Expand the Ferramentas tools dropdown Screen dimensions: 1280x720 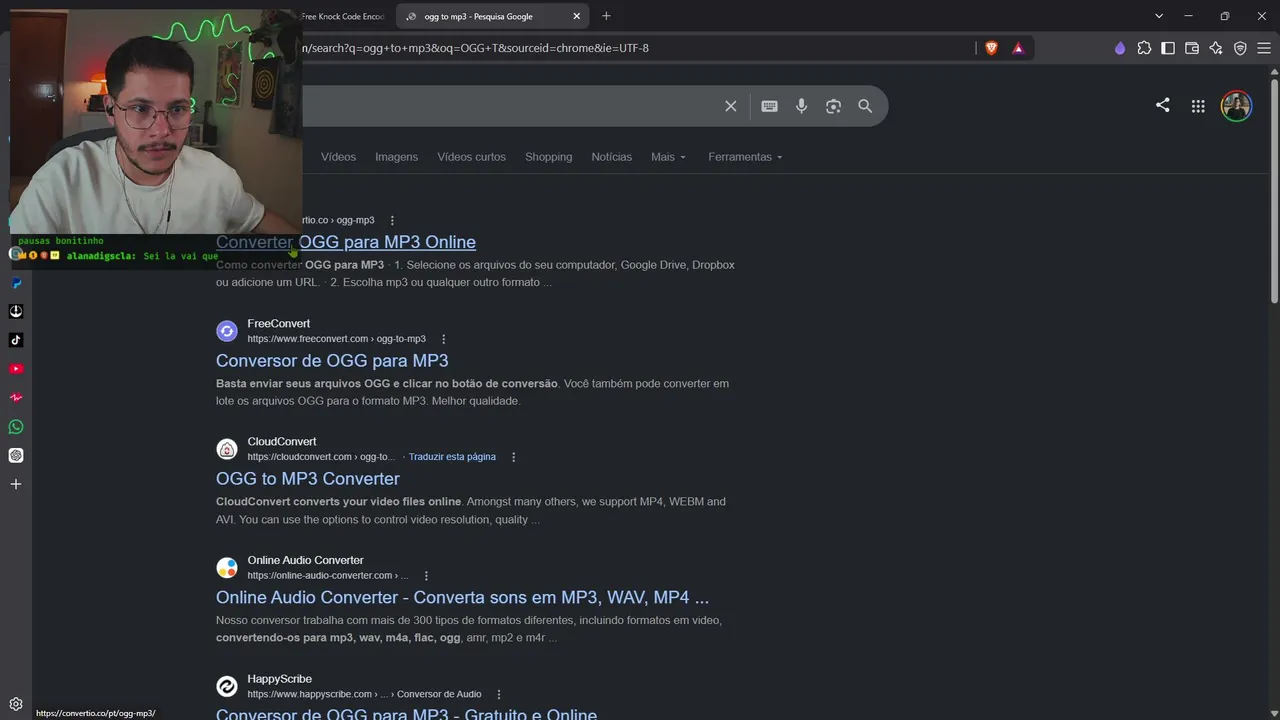click(x=745, y=157)
